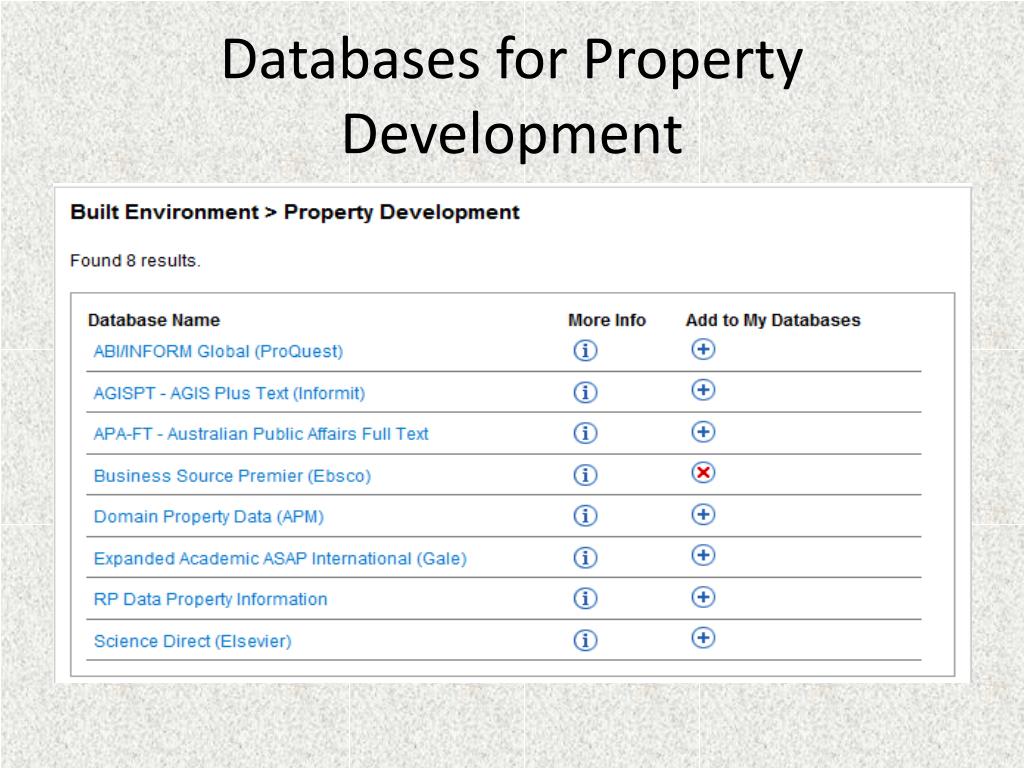This screenshot has width=1024, height=768.
Task: Click info icon for Business Source Premier
Action: point(585,476)
